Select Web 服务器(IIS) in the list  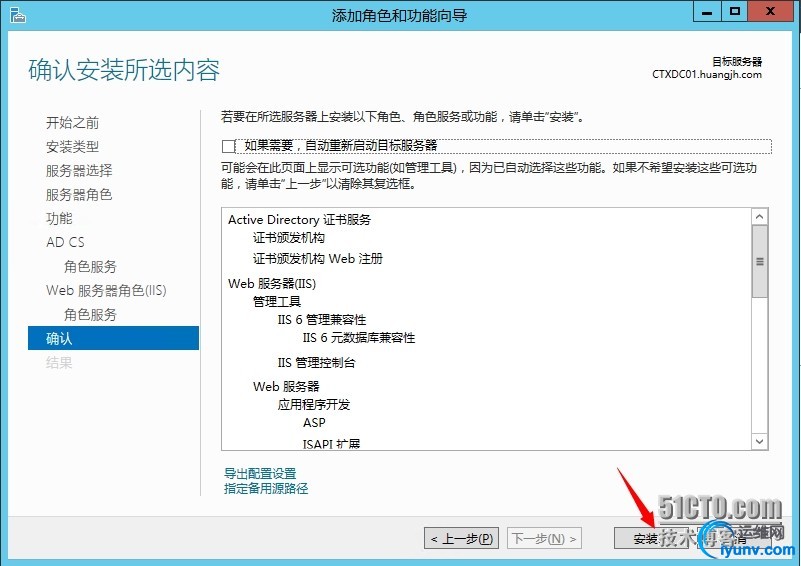[x=272, y=284]
